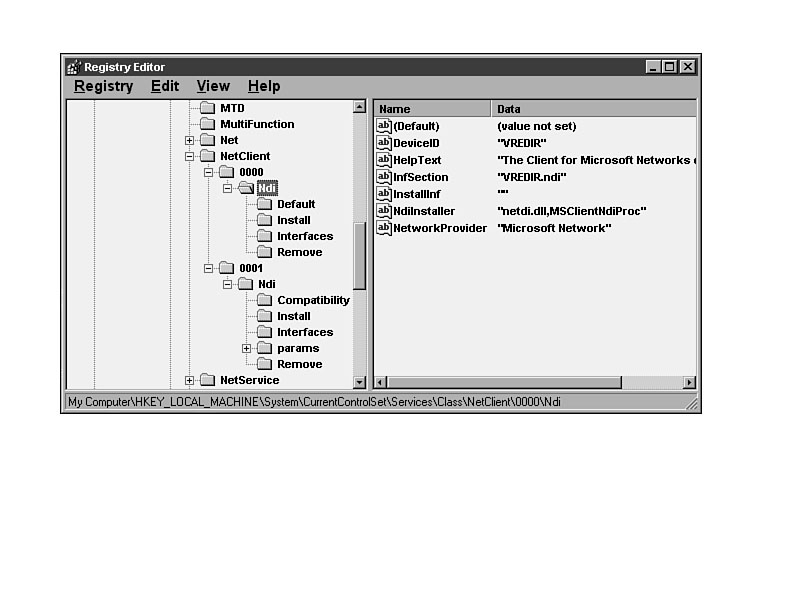
Task: Expand the Net key node
Action: [x=189, y=140]
